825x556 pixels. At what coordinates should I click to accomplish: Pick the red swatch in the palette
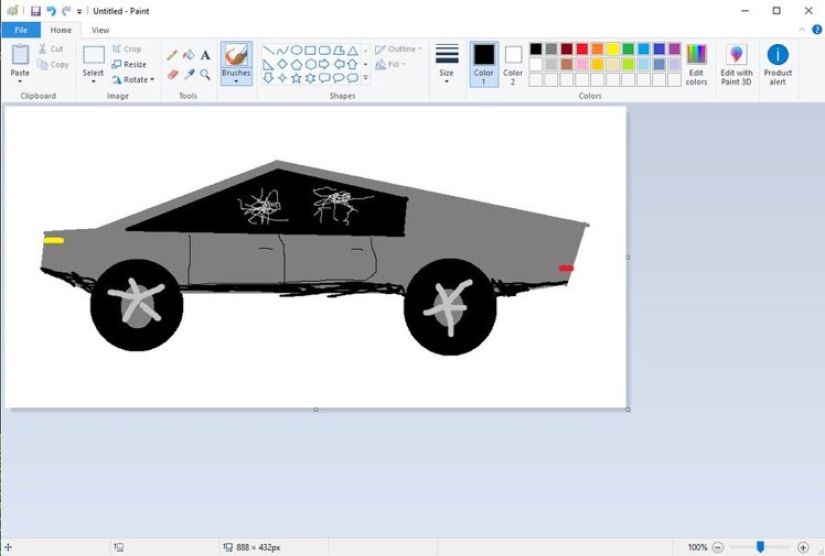click(x=582, y=49)
